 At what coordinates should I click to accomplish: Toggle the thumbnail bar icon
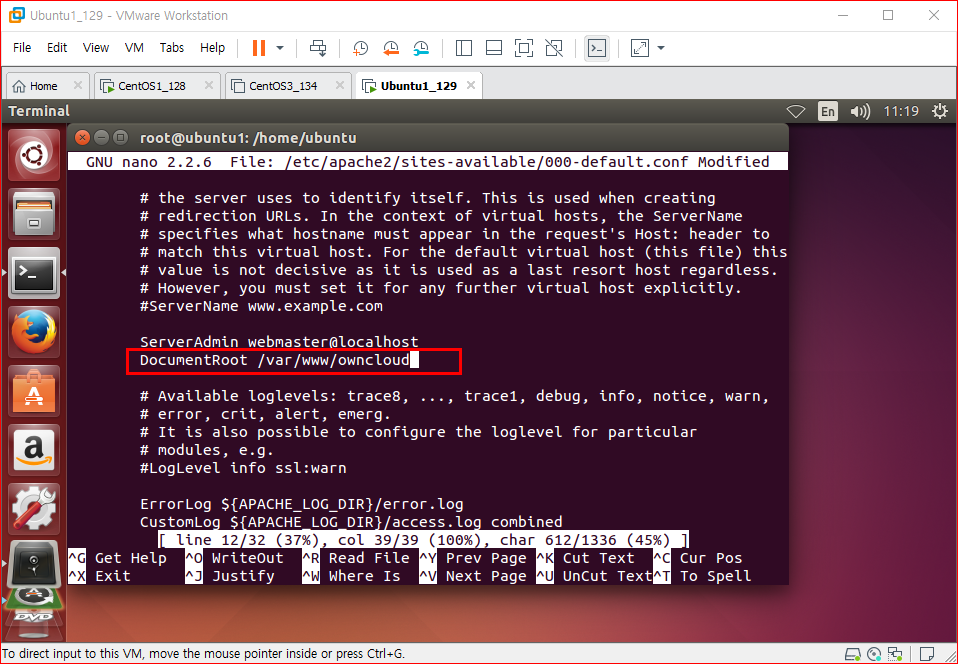tap(494, 48)
